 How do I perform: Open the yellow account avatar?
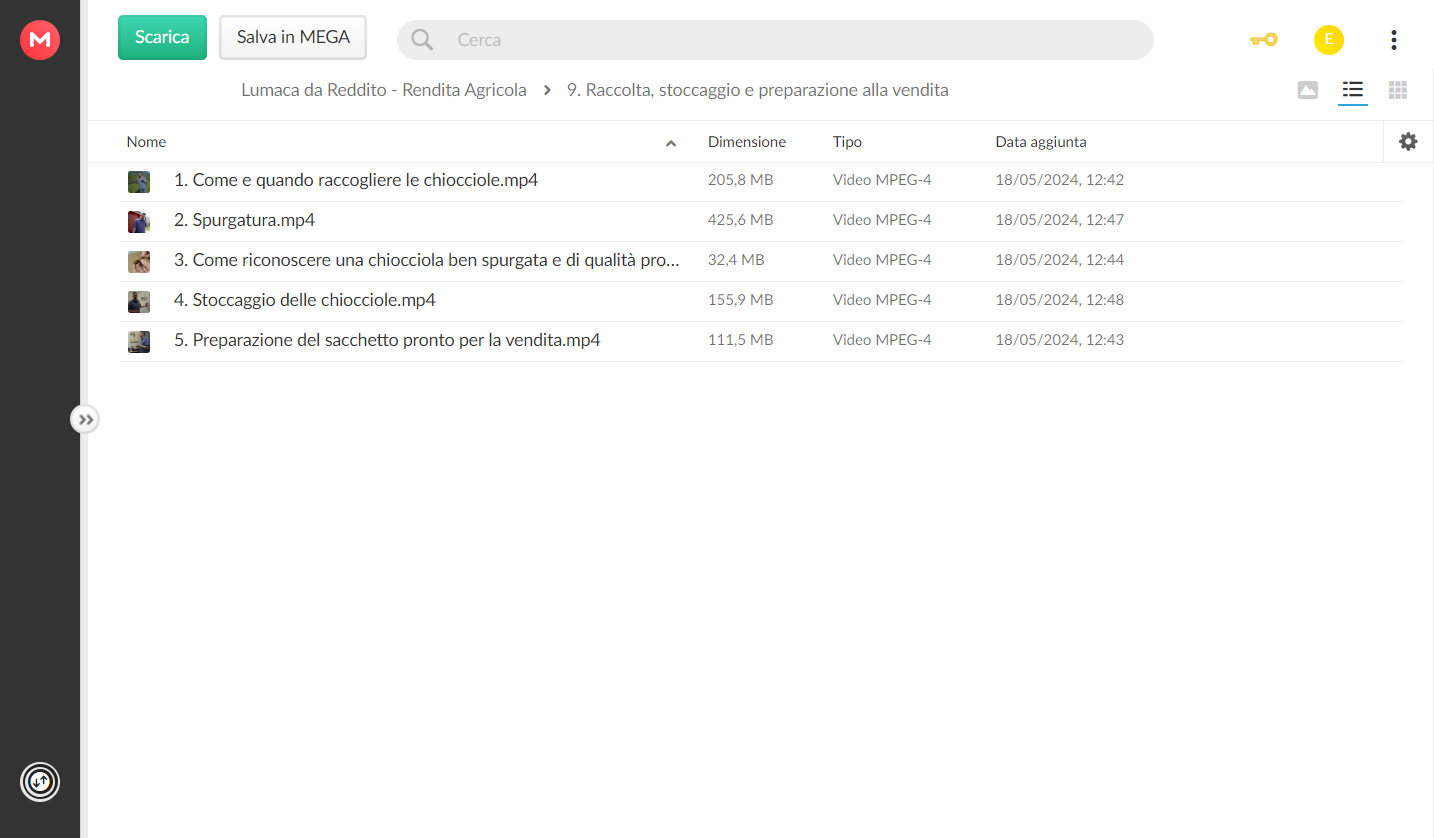coord(1328,40)
